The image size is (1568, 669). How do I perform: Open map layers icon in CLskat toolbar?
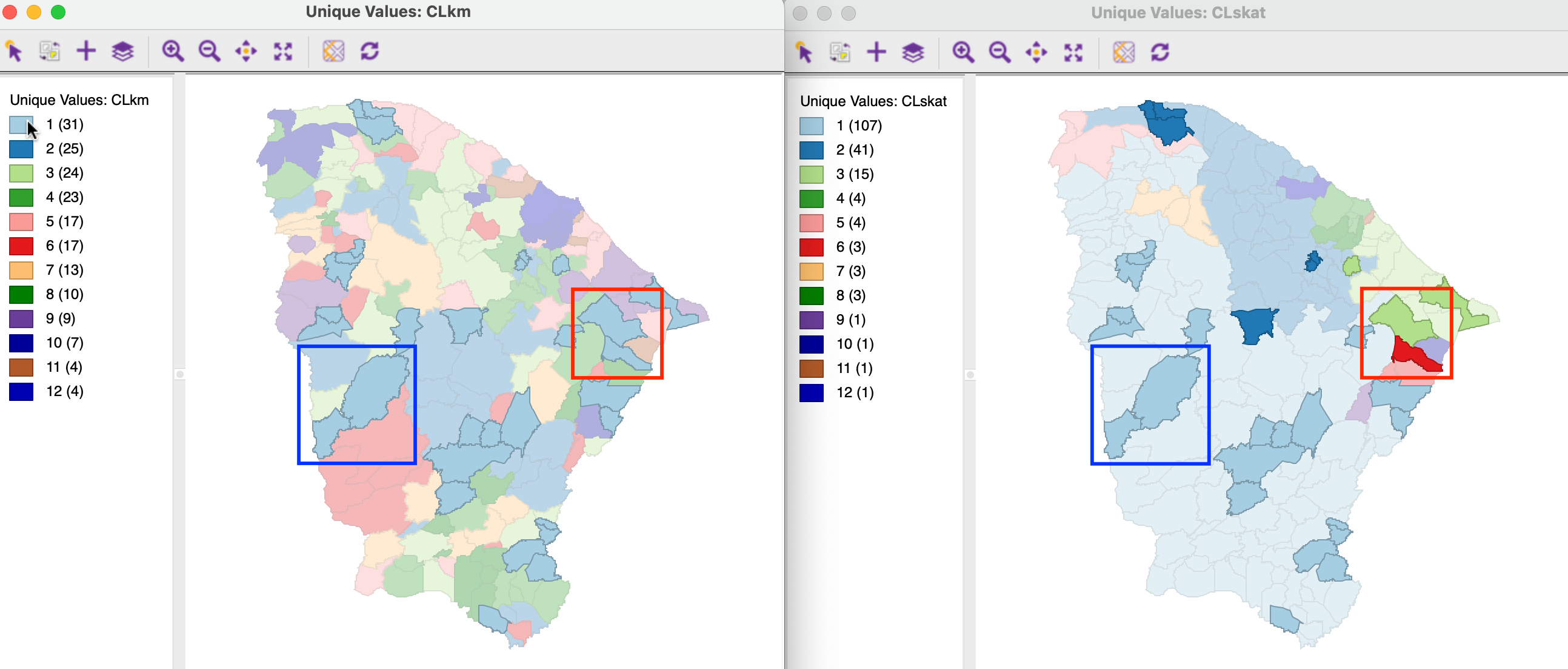[x=913, y=52]
